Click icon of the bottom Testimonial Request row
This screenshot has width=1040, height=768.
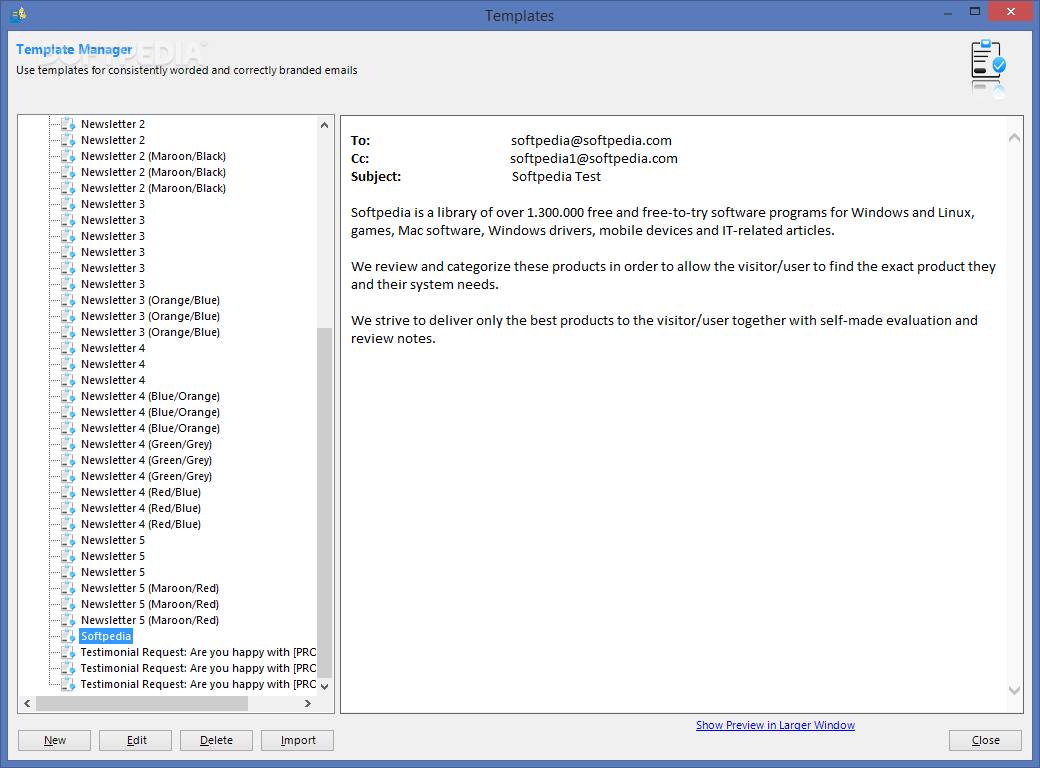coord(68,684)
